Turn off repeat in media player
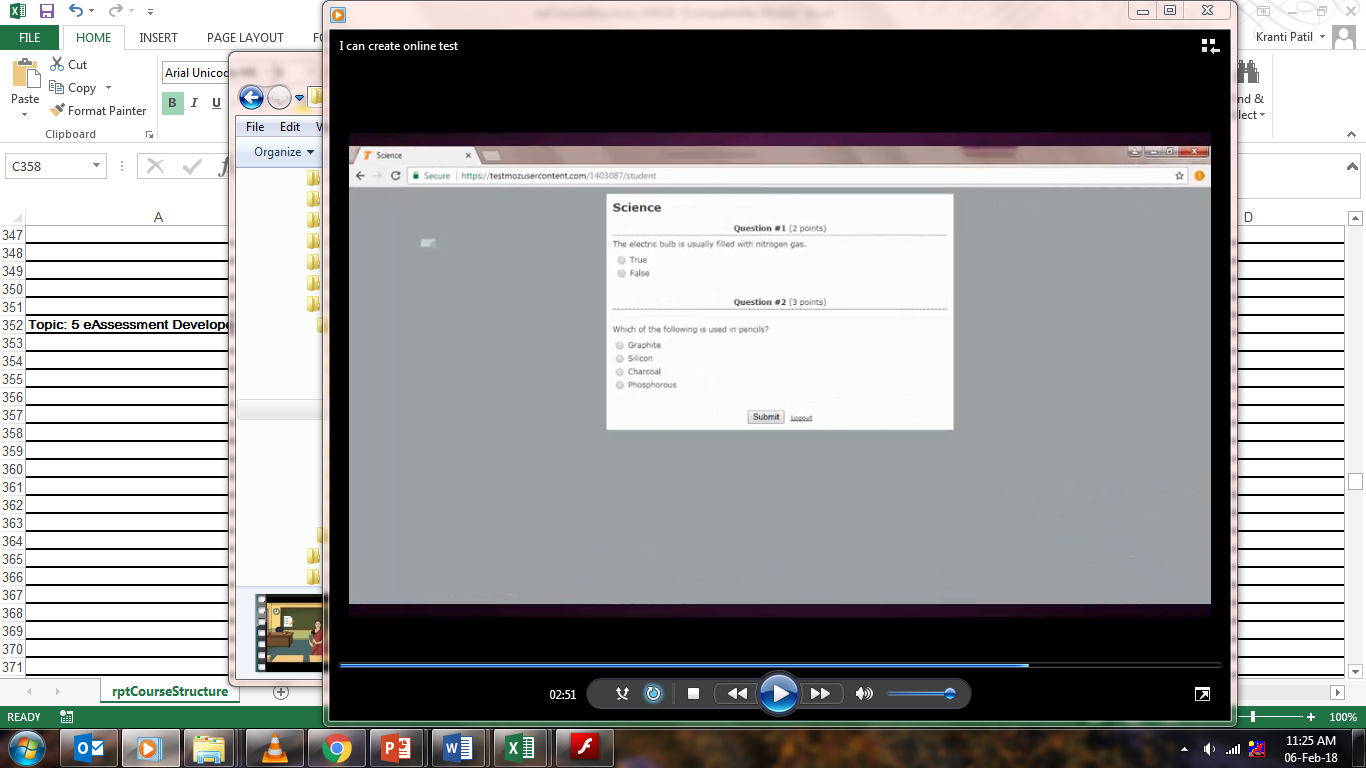Image resolution: width=1366 pixels, height=768 pixels. pyautogui.click(x=653, y=694)
